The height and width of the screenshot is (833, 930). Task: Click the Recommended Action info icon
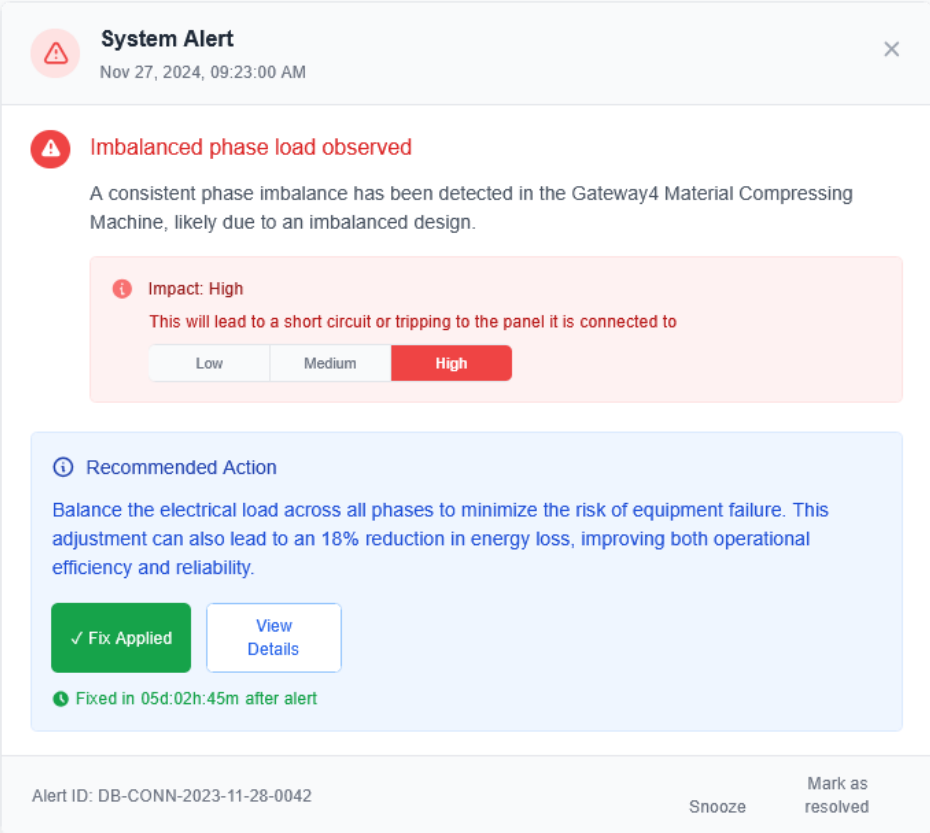[x=64, y=467]
